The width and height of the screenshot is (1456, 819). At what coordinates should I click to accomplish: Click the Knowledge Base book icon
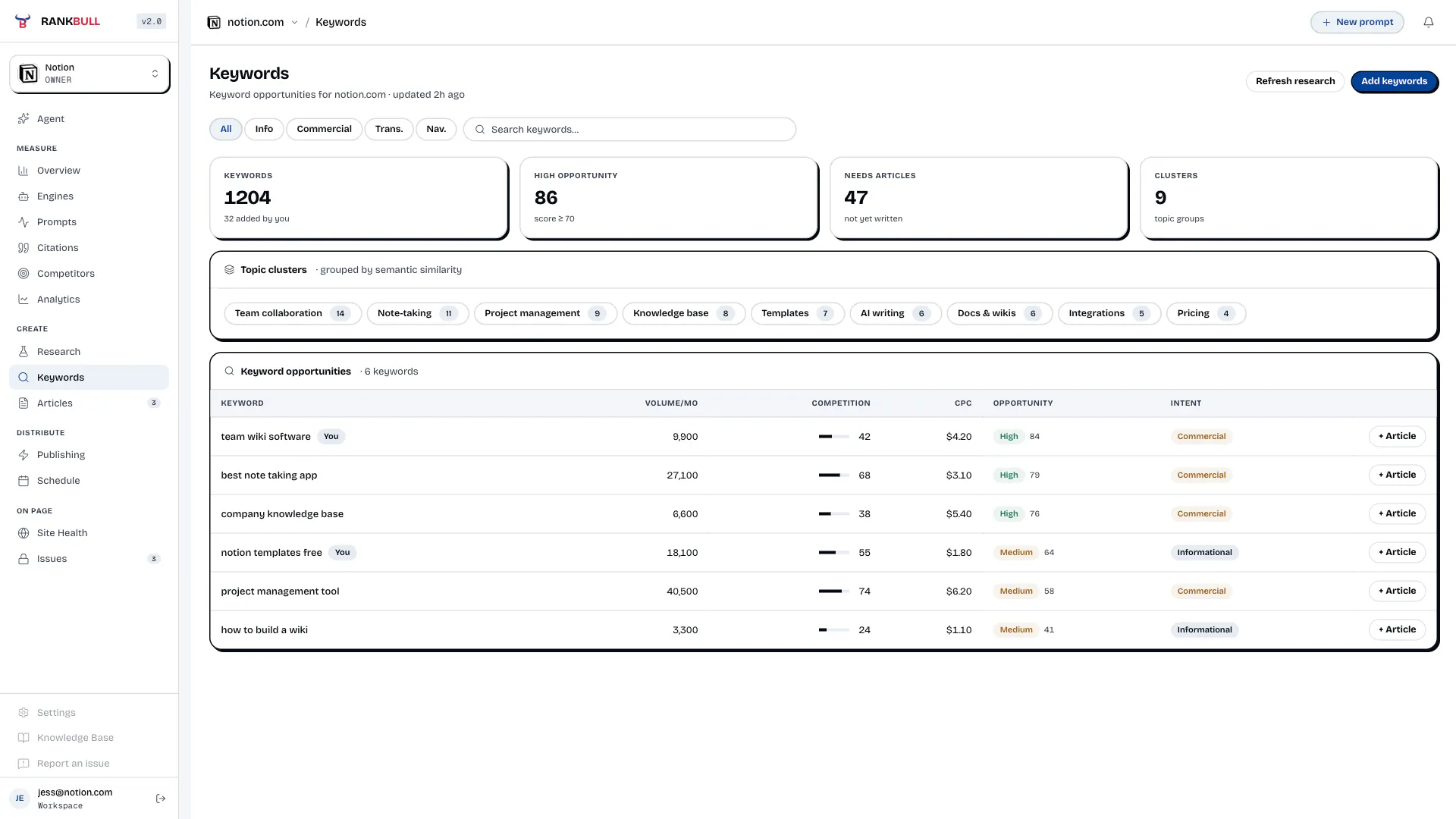coord(24,738)
